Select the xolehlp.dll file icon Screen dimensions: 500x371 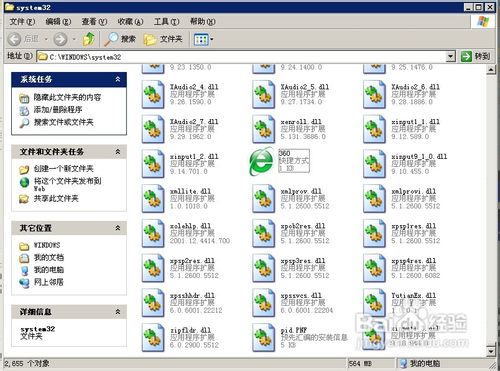[153, 233]
